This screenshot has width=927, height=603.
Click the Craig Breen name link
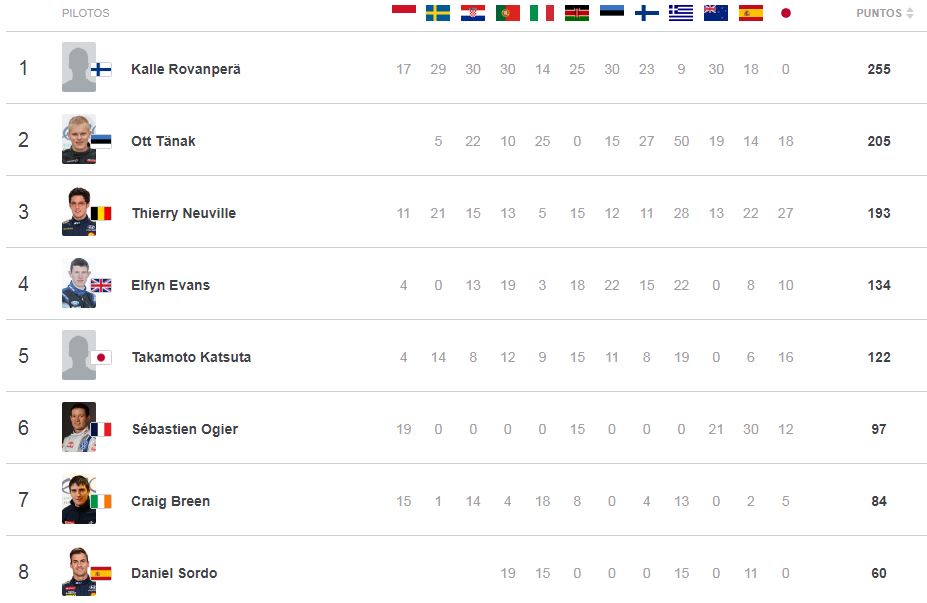pos(170,501)
